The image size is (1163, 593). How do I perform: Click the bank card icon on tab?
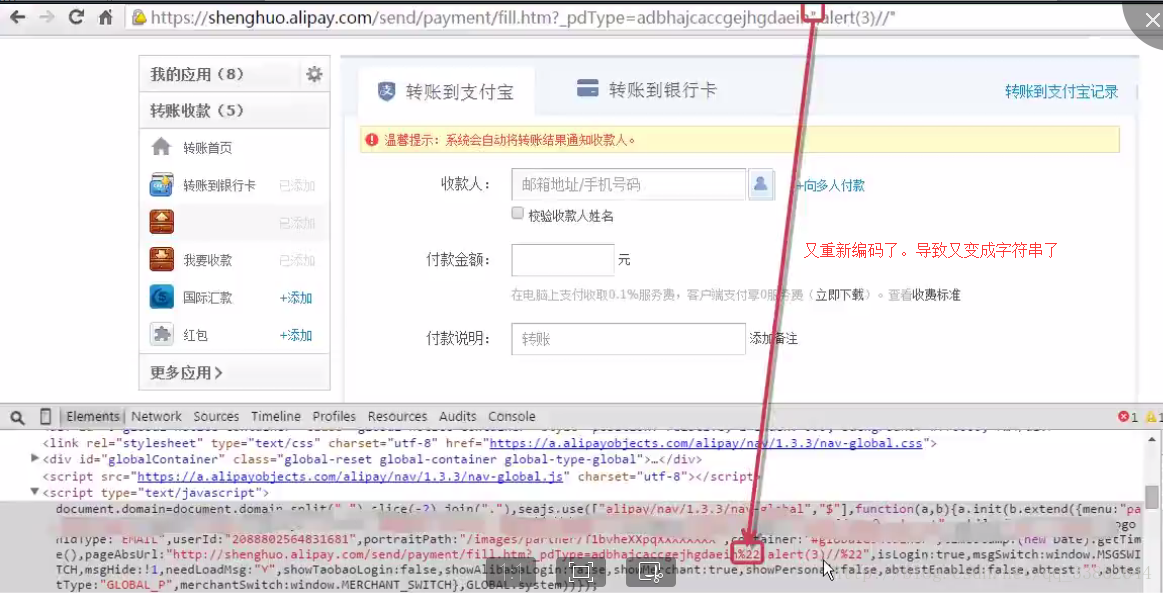tap(587, 88)
